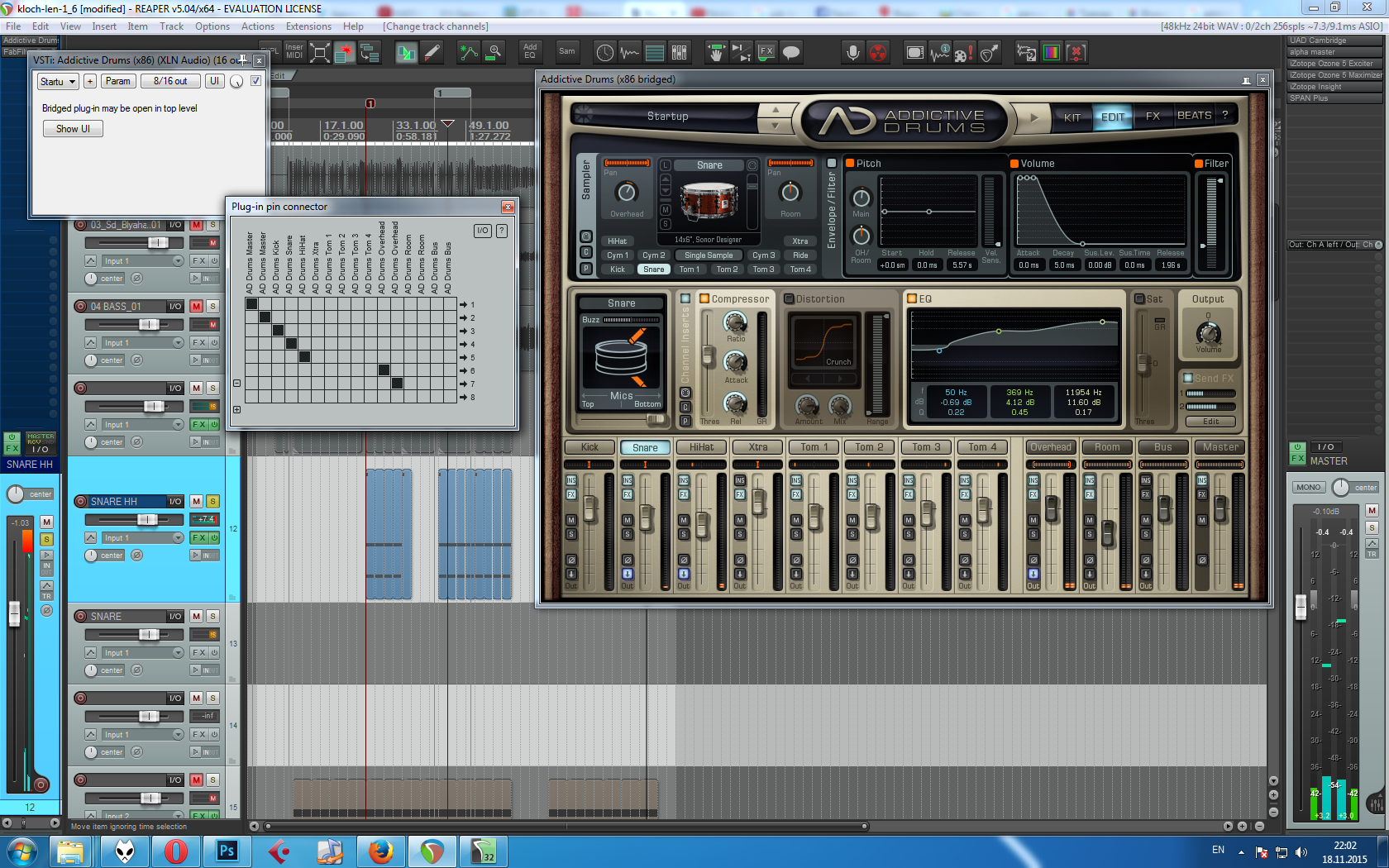Viewport: 1389px width, 868px height.
Task: Open the Actions menu
Action: (258, 26)
